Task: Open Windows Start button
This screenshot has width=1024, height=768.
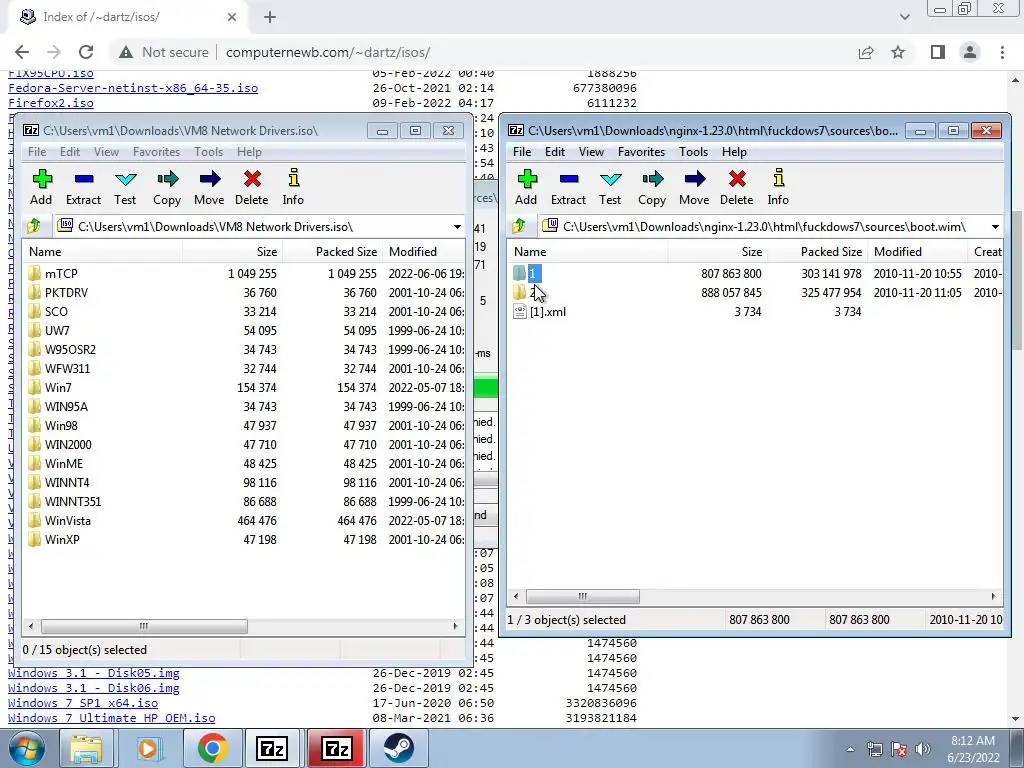Action: (27, 748)
